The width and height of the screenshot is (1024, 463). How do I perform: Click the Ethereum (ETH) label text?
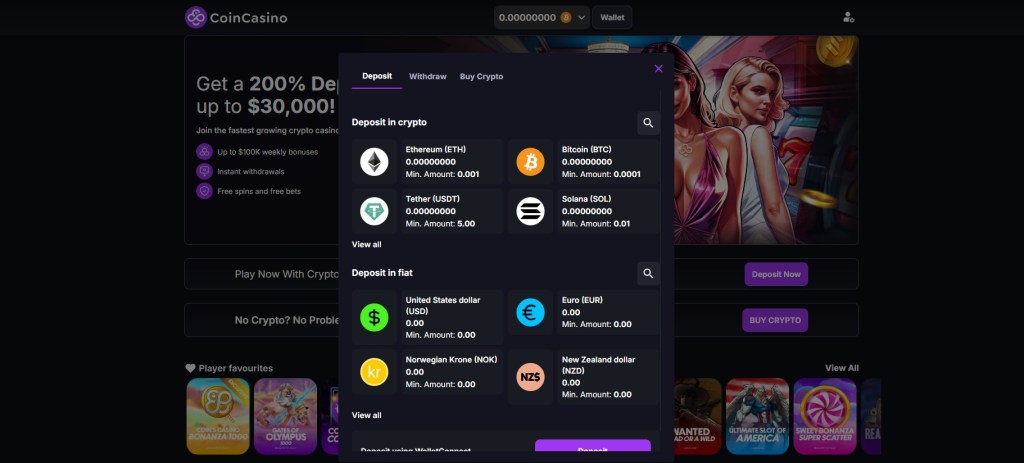click(436, 150)
